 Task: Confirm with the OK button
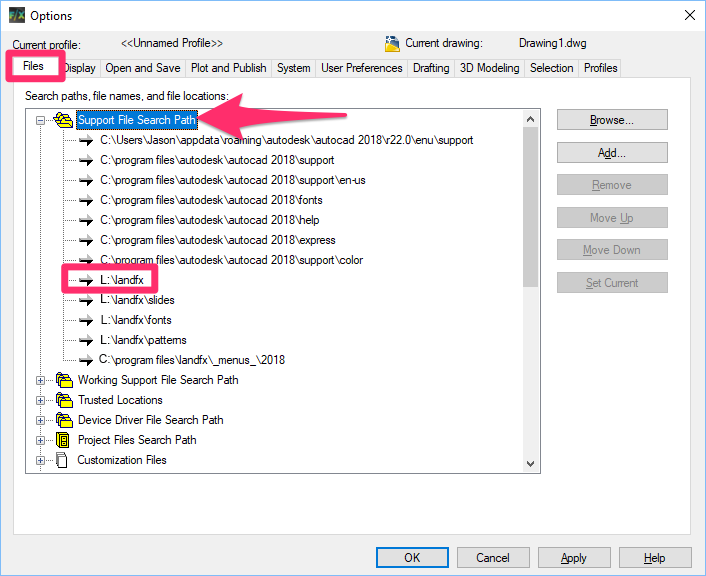click(x=412, y=558)
